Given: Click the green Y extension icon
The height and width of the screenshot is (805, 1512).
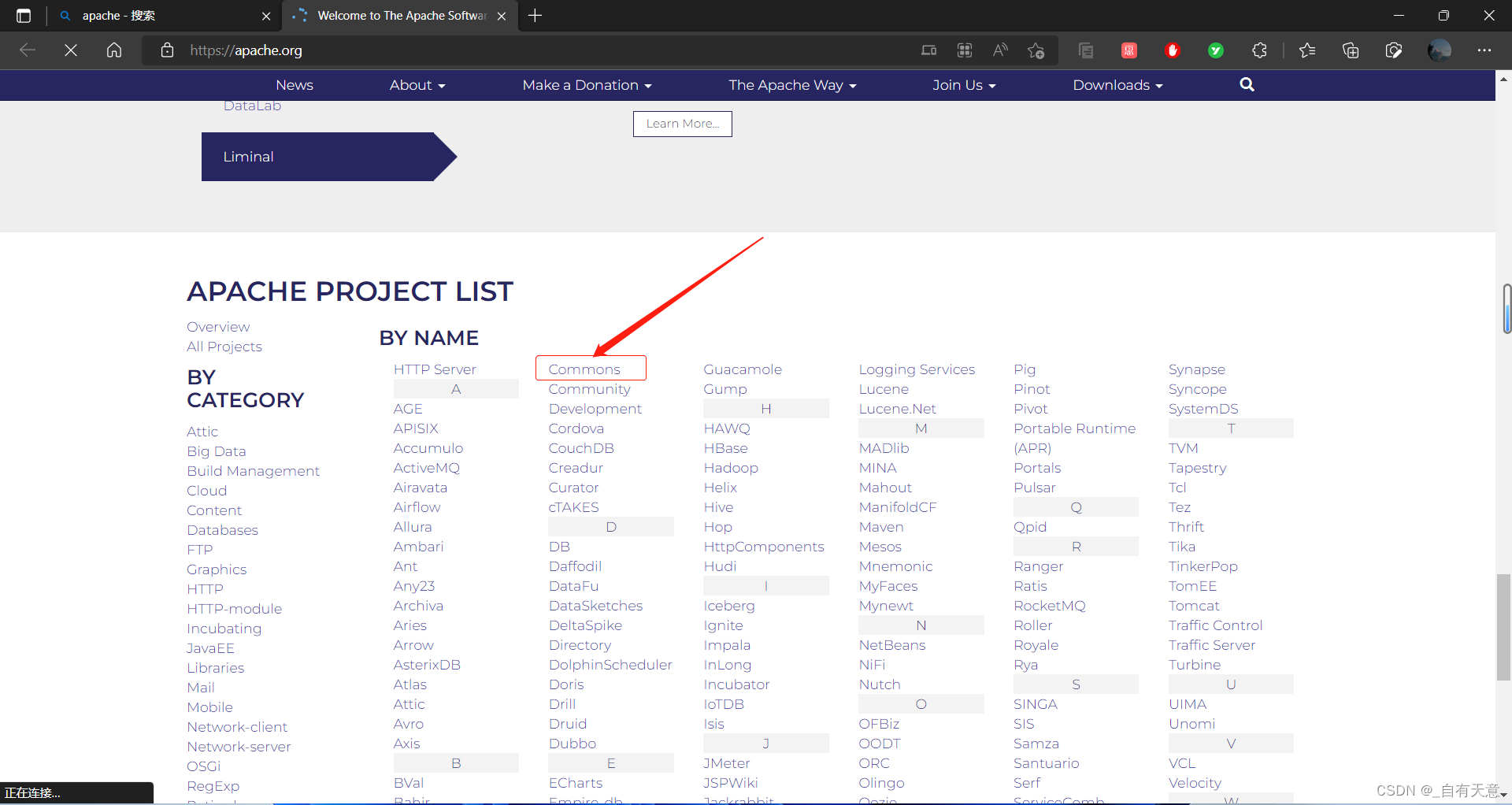Looking at the screenshot, I should pyautogui.click(x=1216, y=50).
